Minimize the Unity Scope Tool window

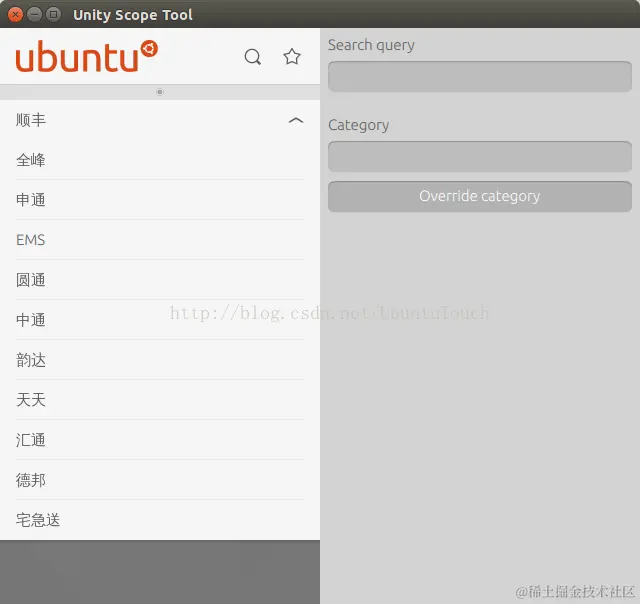(x=34, y=15)
